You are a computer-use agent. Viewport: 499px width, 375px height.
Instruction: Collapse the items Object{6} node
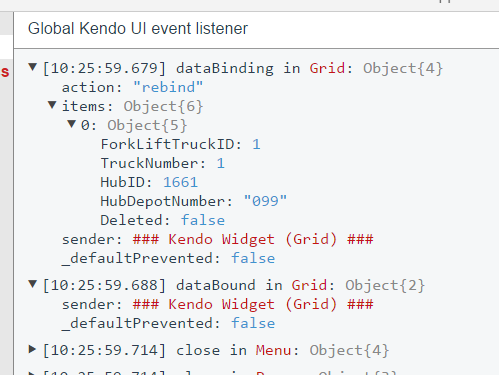pos(52,105)
